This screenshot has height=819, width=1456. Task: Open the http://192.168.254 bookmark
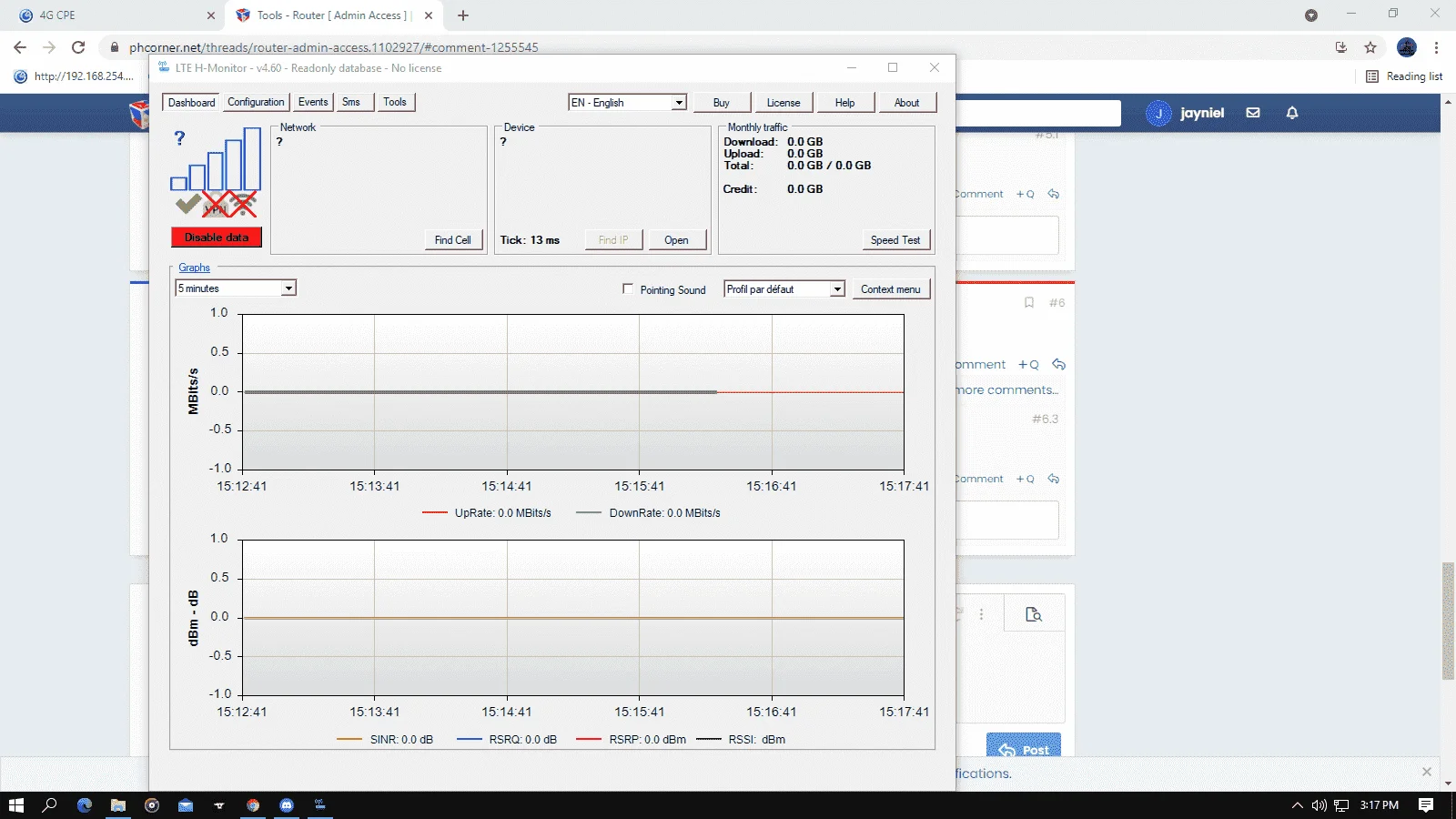[75, 76]
